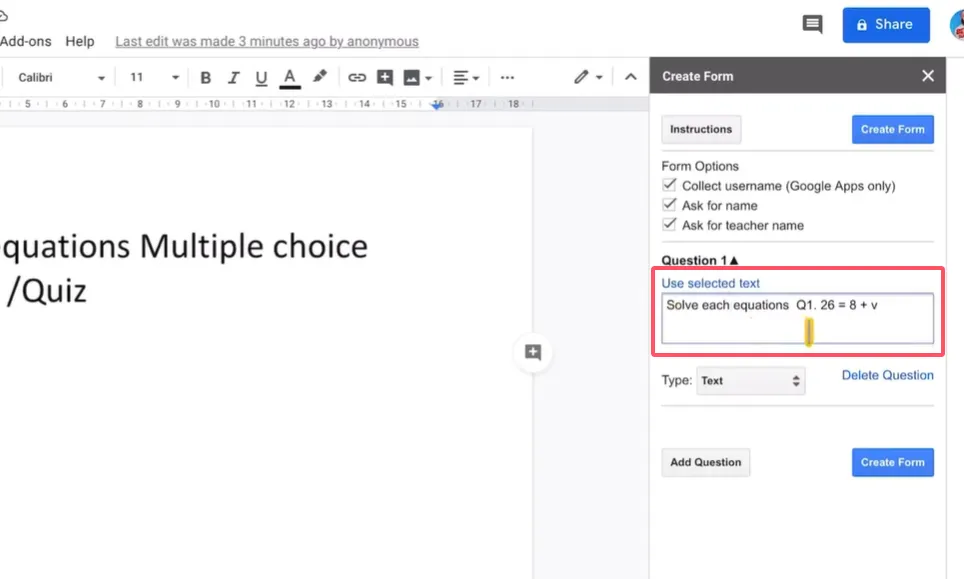The width and height of the screenshot is (964, 579).
Task: Select the highlight color pen icon
Action: 320,77
